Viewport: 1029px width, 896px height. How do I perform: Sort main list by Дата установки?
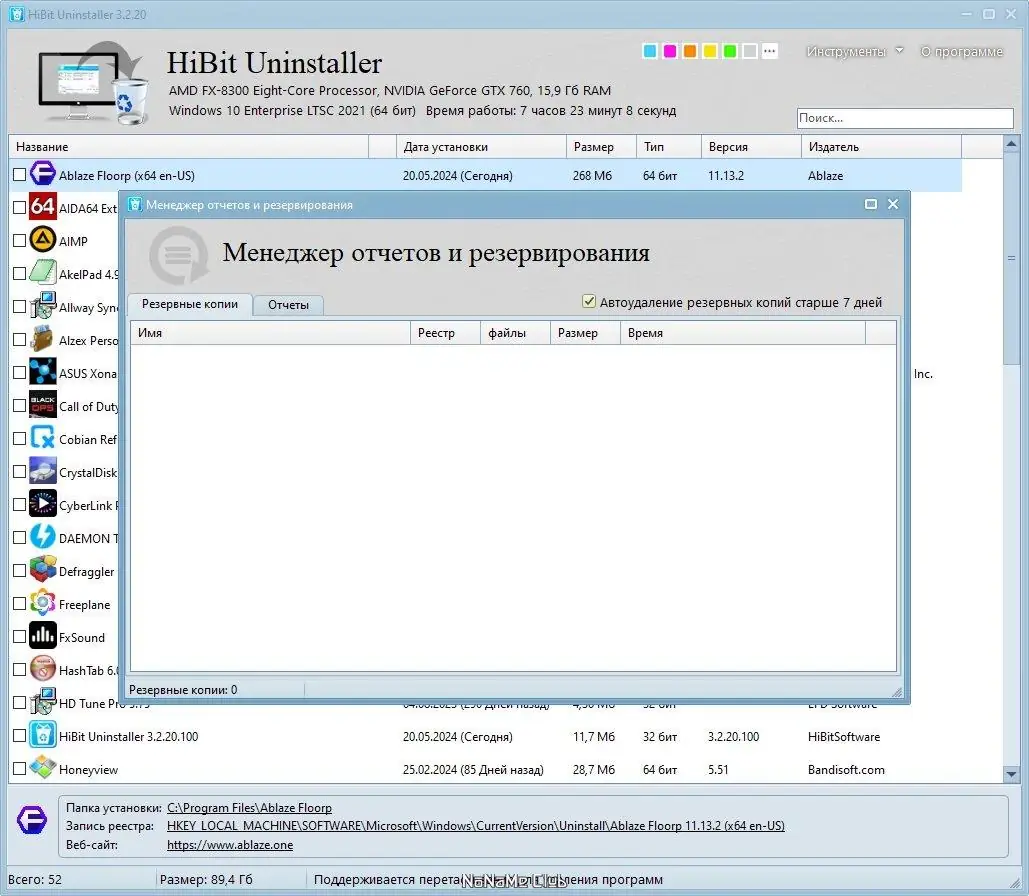481,146
